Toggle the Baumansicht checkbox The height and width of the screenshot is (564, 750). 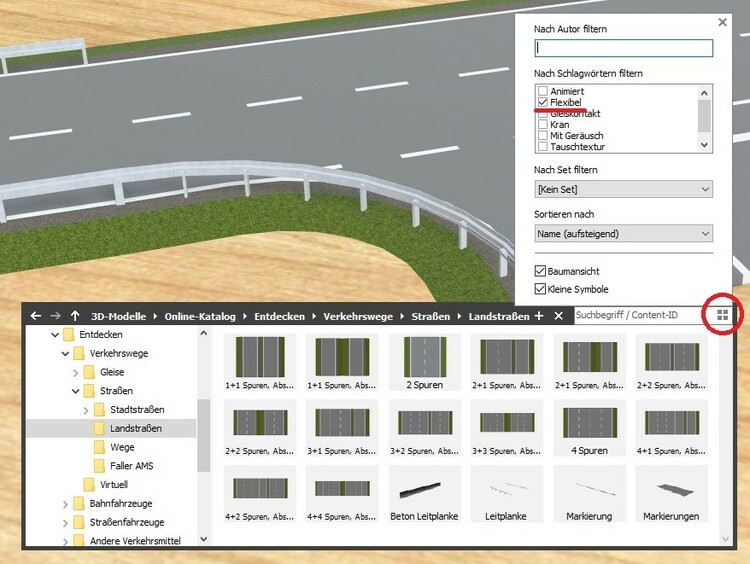(541, 271)
